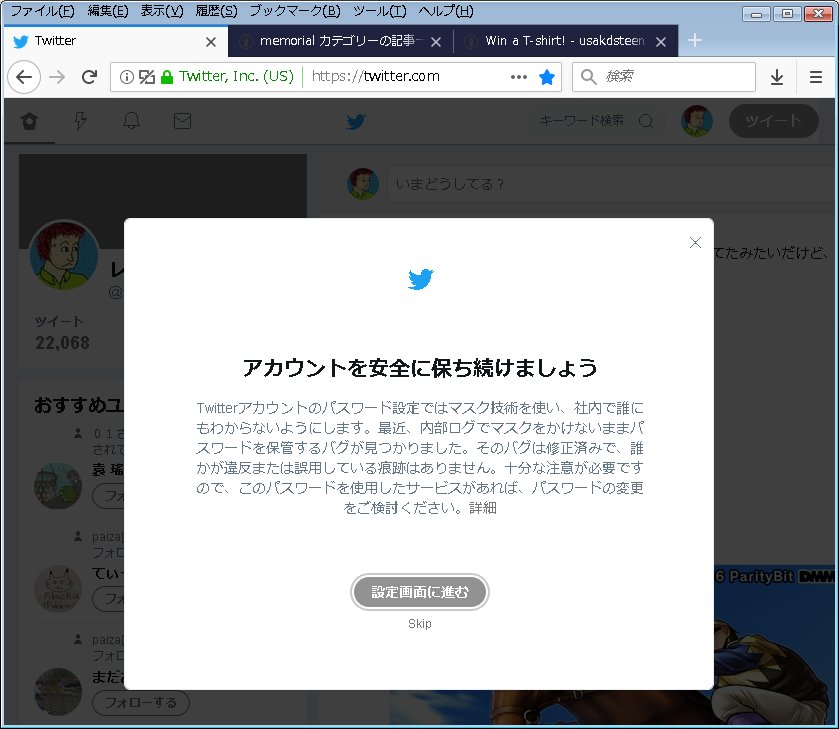
Task: Open the Twitter home timeline icon
Action: 28,120
